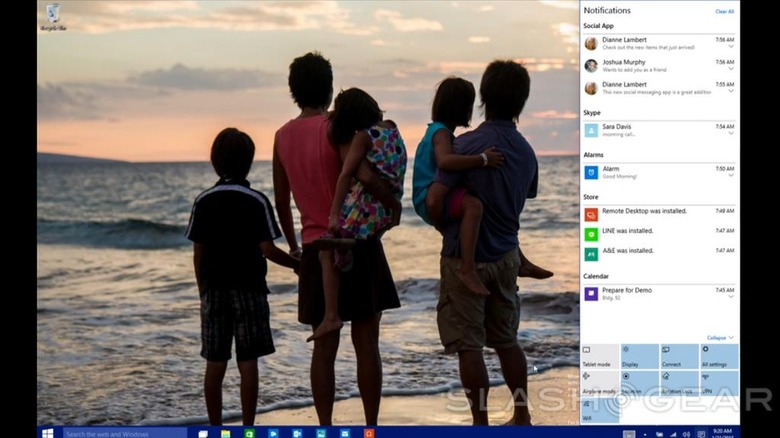
Task: Click the 'Search the web and Windows' box
Action: (124, 434)
